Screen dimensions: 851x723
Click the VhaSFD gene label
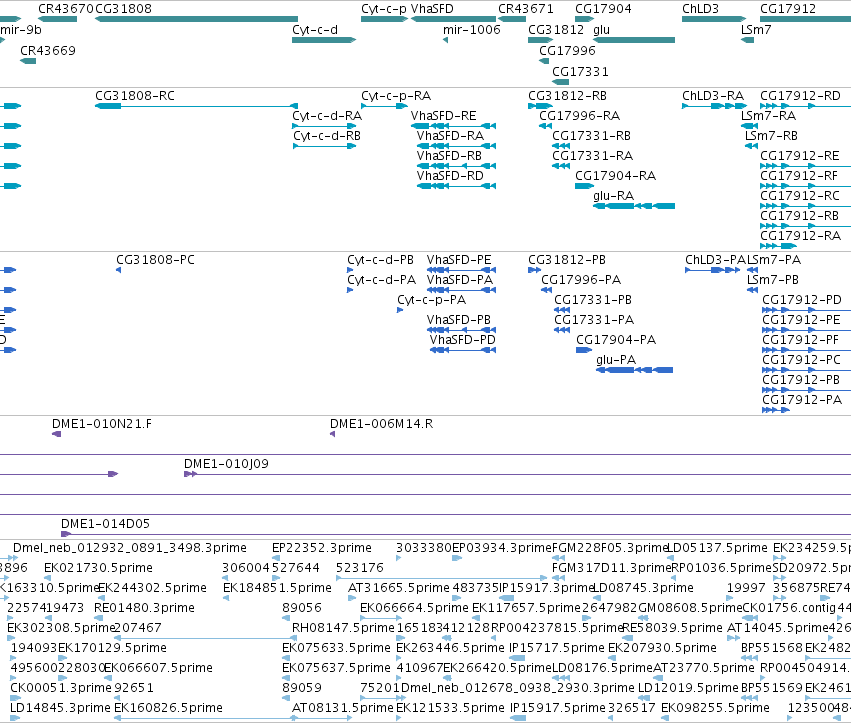[x=432, y=9]
